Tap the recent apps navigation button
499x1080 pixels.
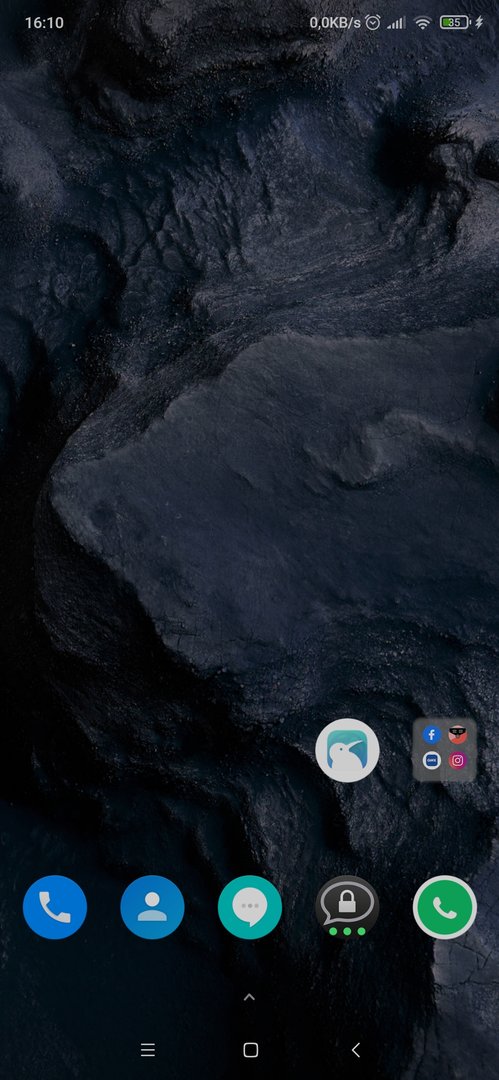coord(147,1050)
